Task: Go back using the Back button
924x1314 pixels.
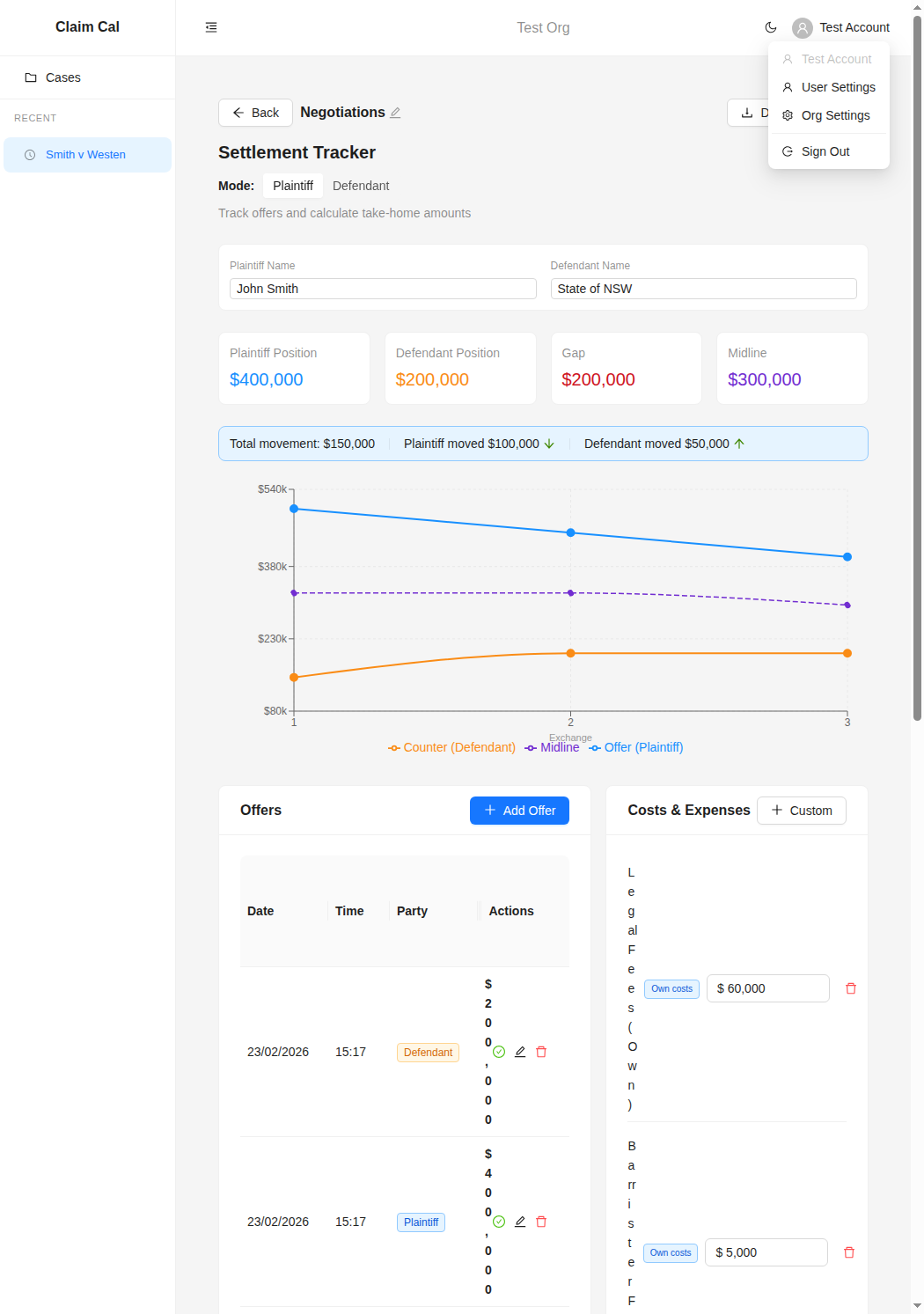Action: tap(255, 113)
